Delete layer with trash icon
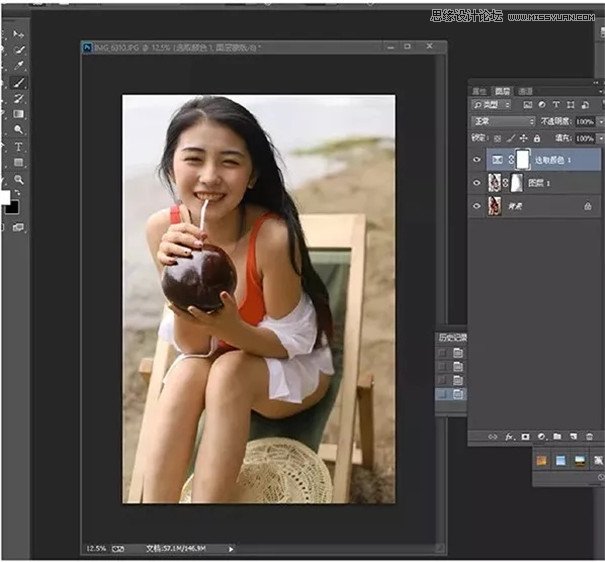Viewport: 605px width, 562px height. pyautogui.click(x=589, y=437)
